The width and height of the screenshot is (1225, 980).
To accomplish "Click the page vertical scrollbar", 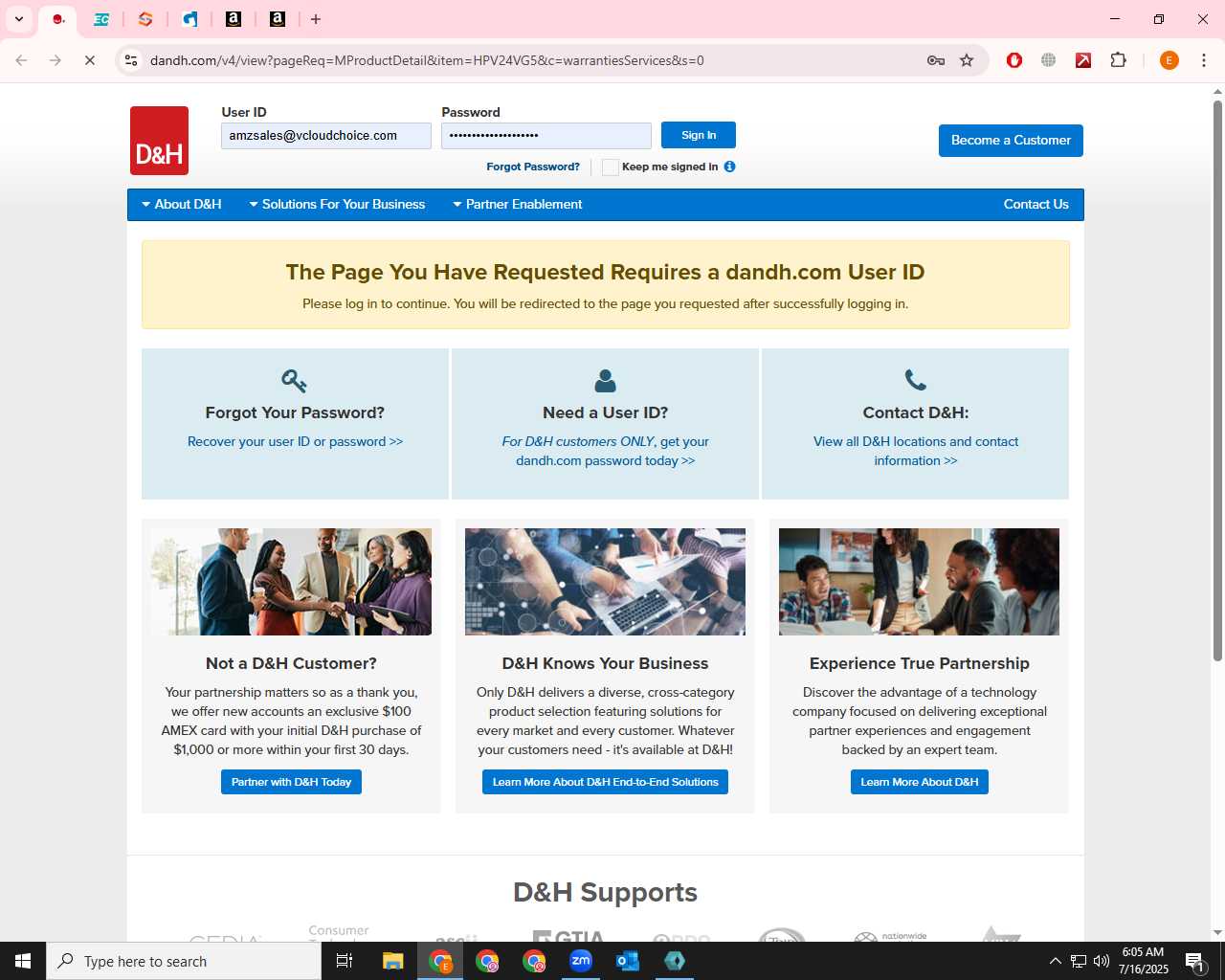I will click(x=1217, y=381).
